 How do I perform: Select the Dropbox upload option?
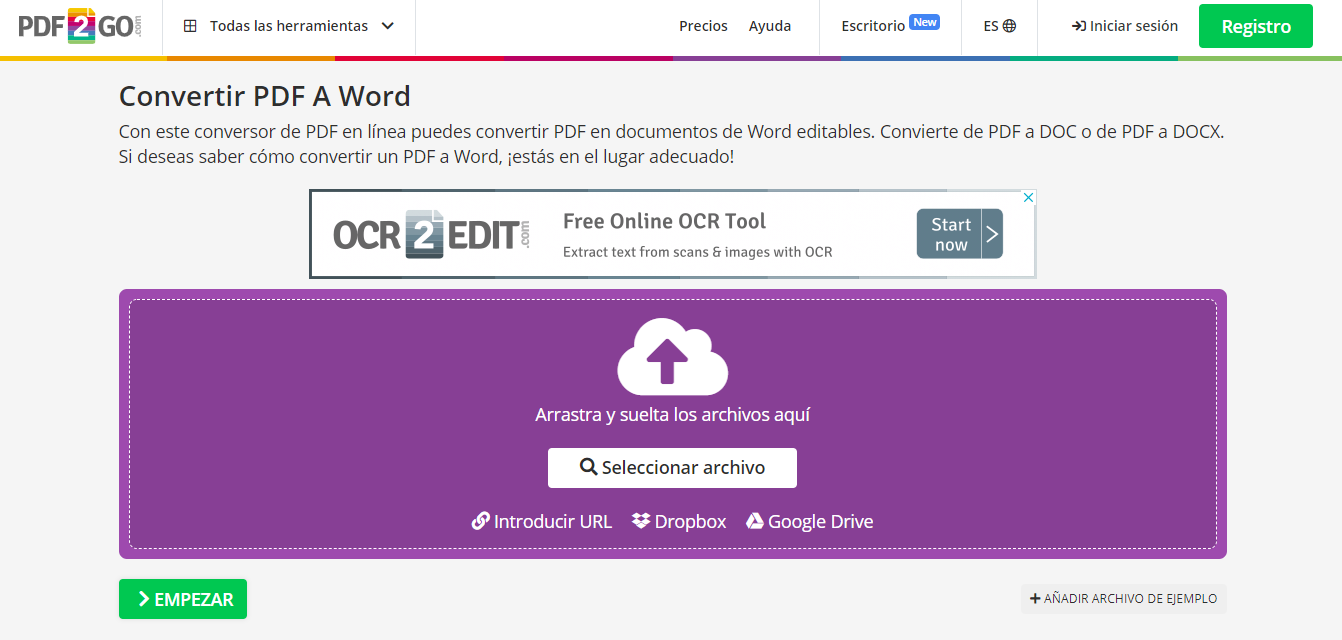pyautogui.click(x=679, y=521)
